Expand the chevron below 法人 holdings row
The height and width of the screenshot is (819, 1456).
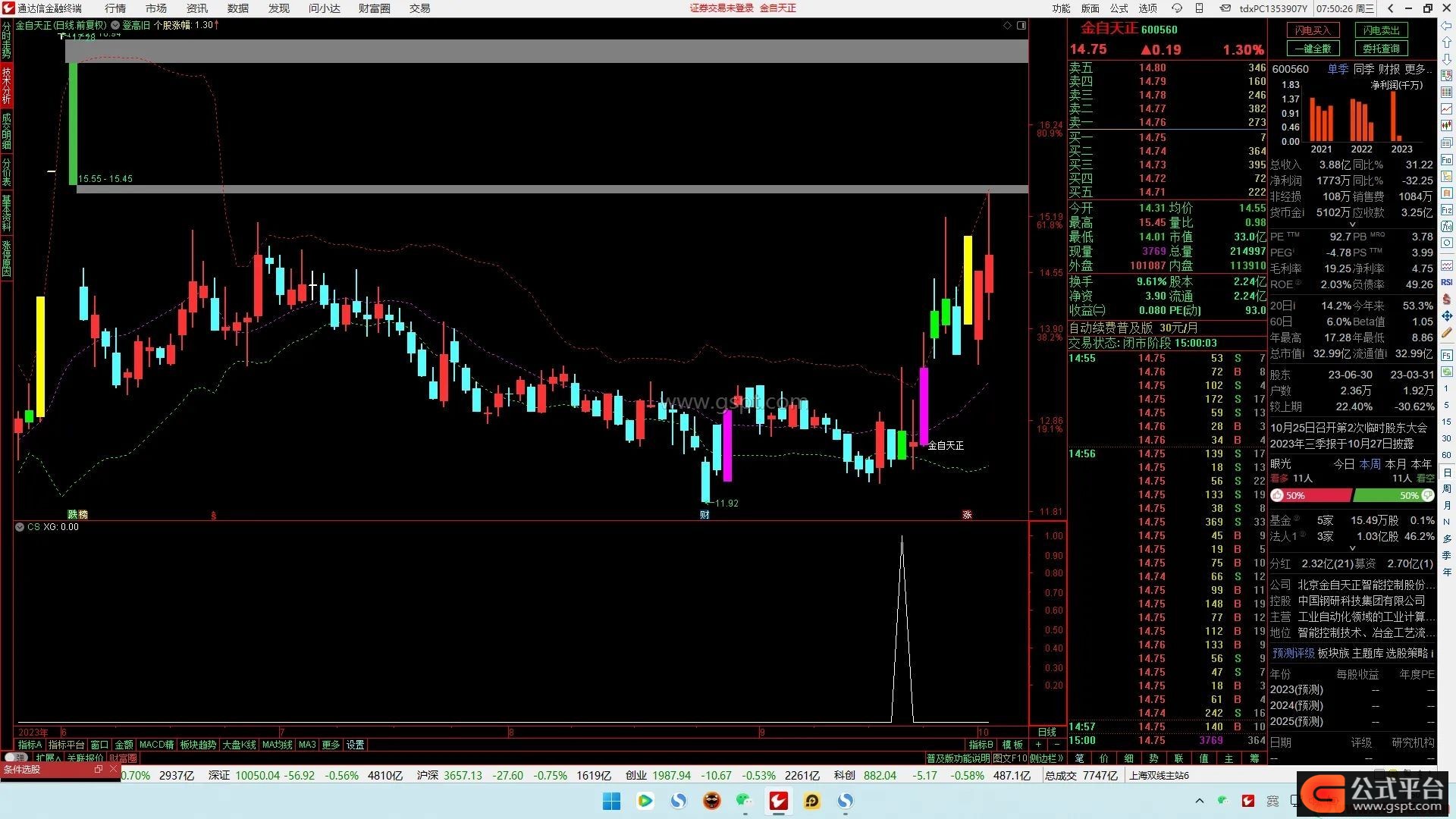click(1352, 548)
